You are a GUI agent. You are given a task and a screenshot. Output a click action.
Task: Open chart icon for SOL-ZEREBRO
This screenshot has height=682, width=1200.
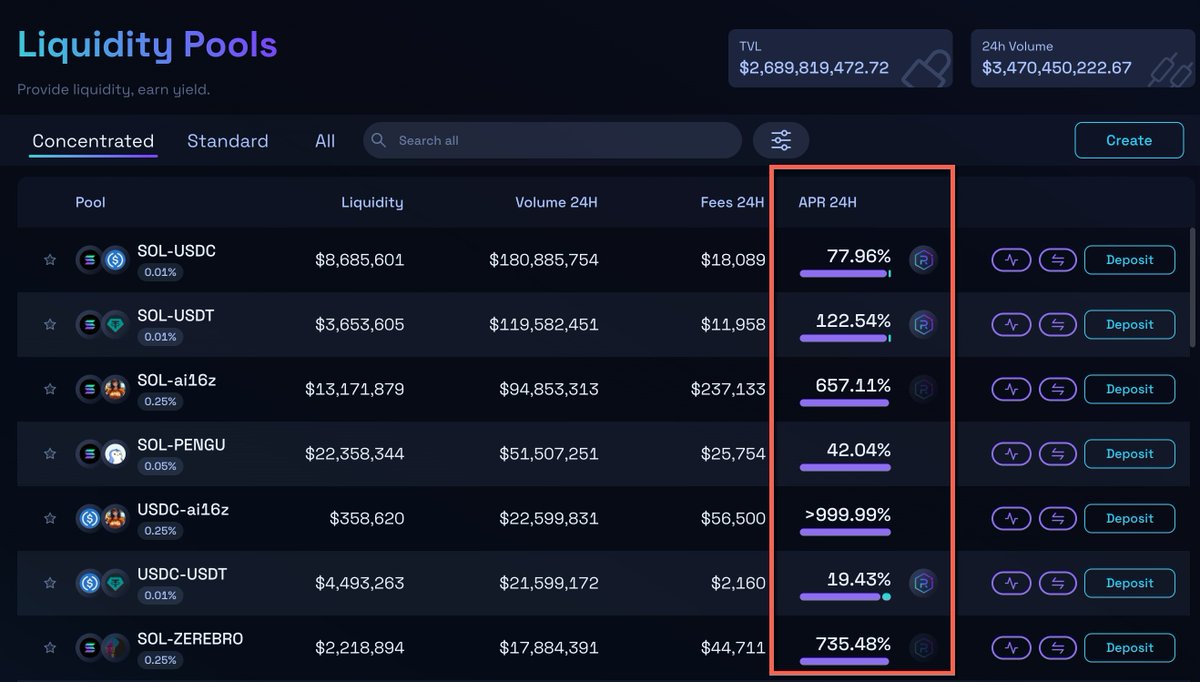pyautogui.click(x=1011, y=648)
